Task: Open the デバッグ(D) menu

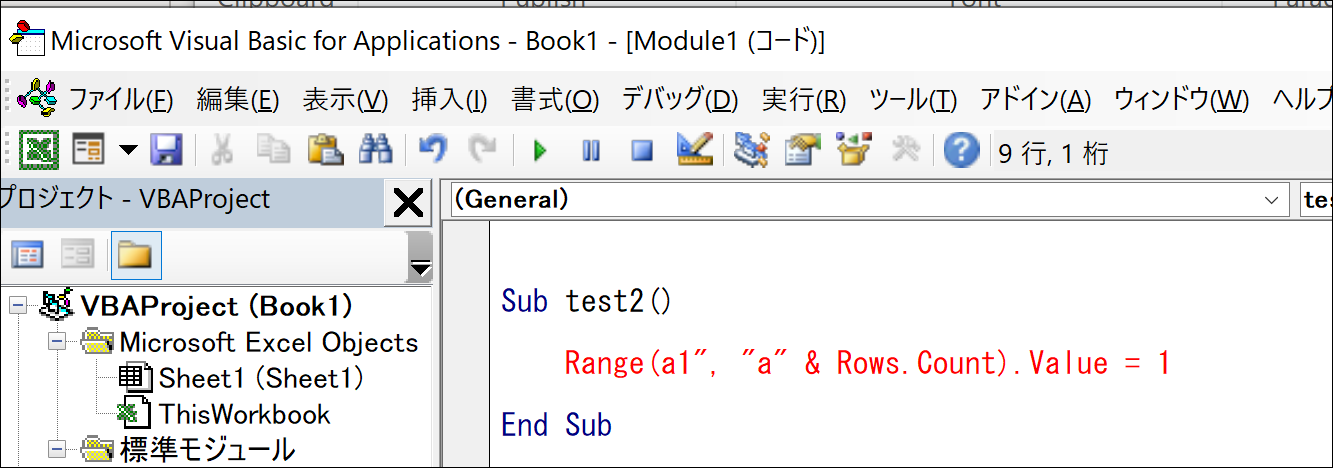Action: coord(680,99)
